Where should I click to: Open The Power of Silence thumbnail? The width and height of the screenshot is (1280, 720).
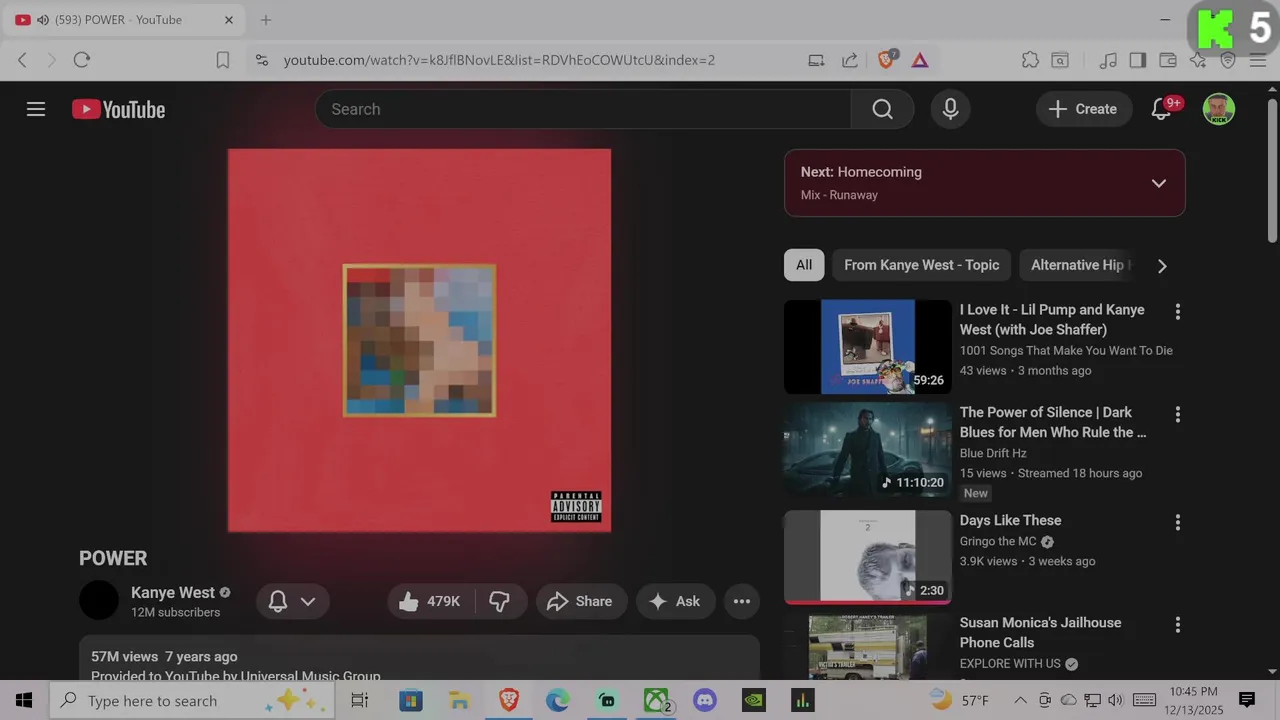point(868,449)
